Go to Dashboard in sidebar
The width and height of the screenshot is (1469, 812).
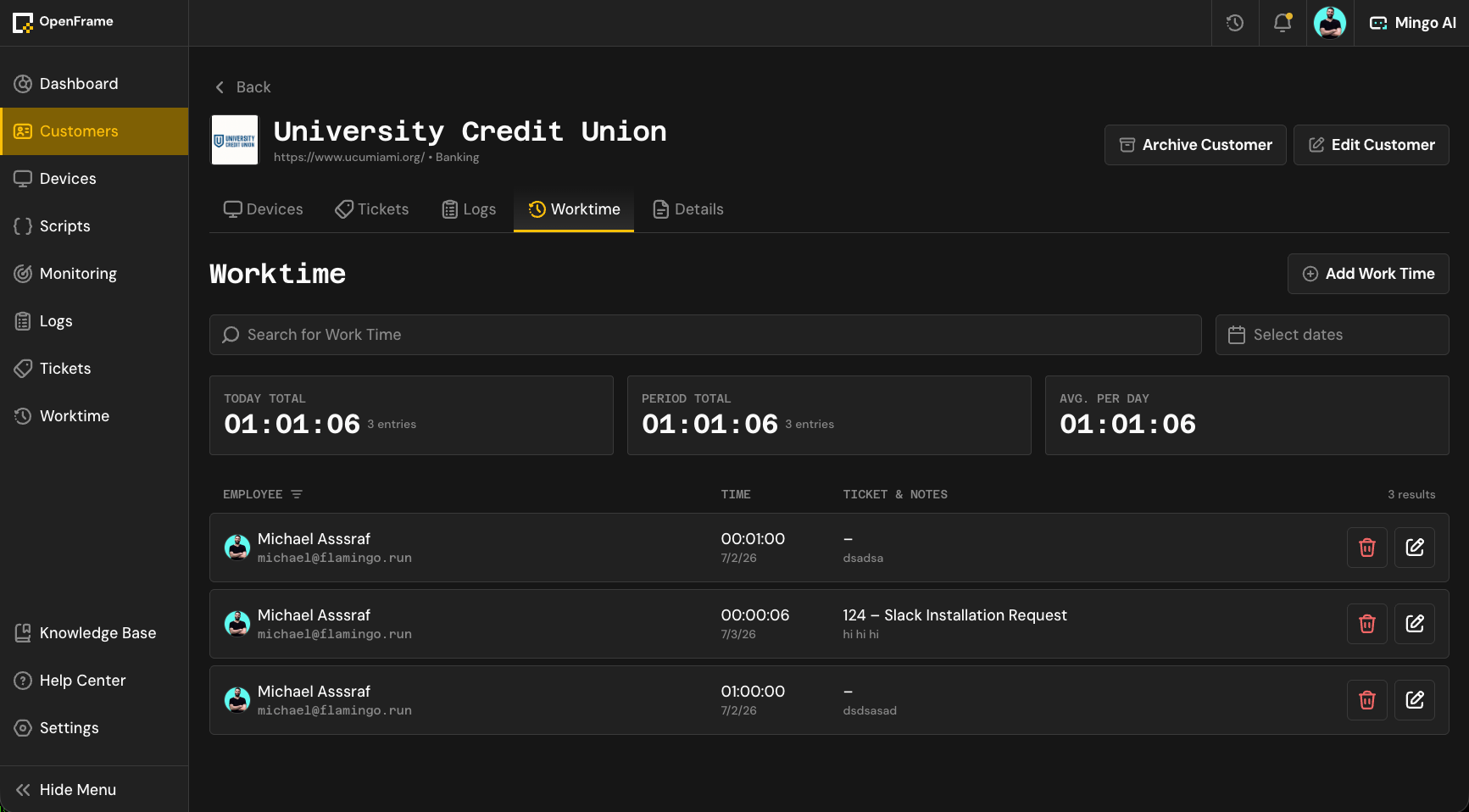(94, 84)
